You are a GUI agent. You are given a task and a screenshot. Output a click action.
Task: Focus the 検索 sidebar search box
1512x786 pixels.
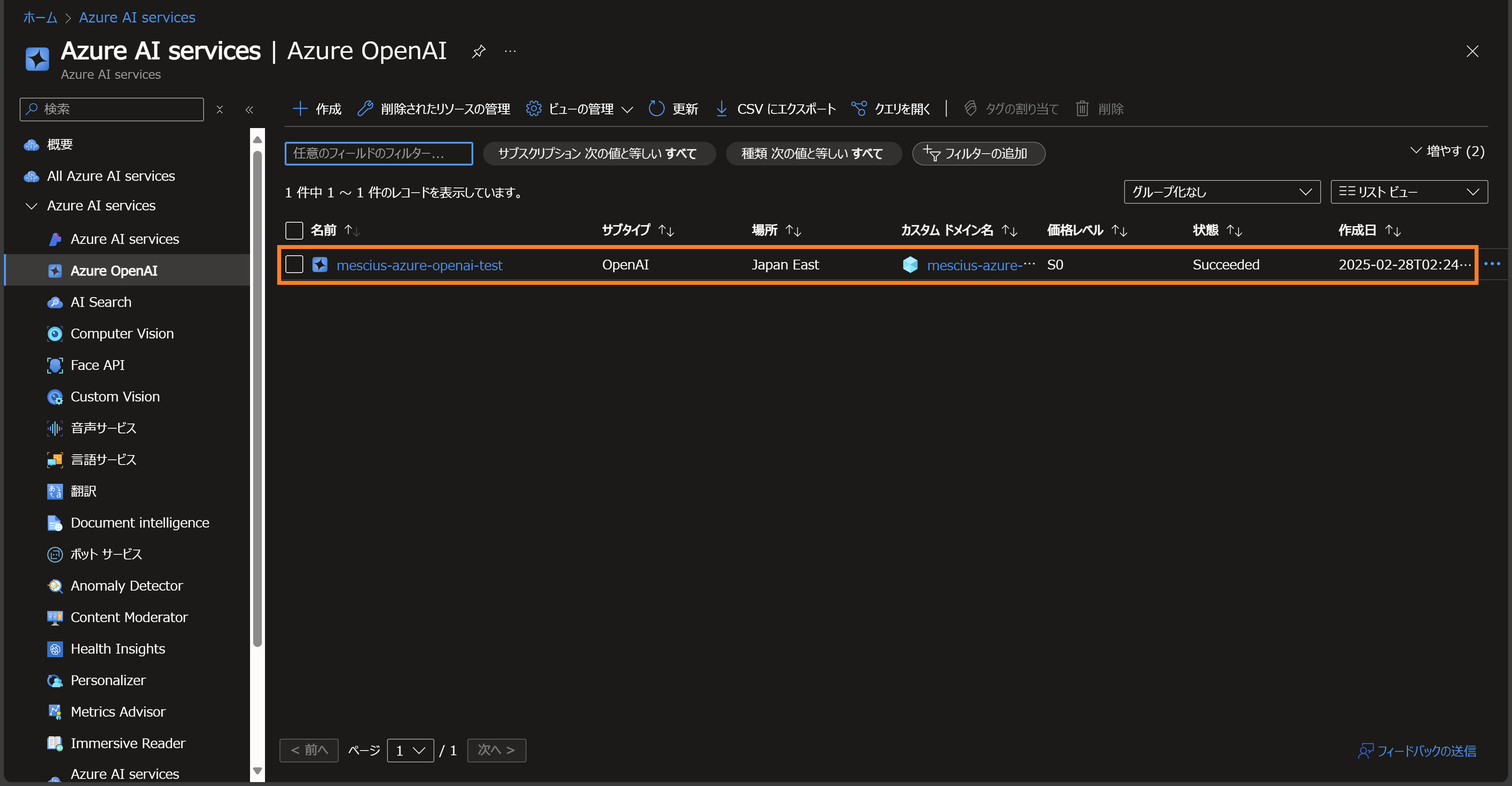point(112,109)
